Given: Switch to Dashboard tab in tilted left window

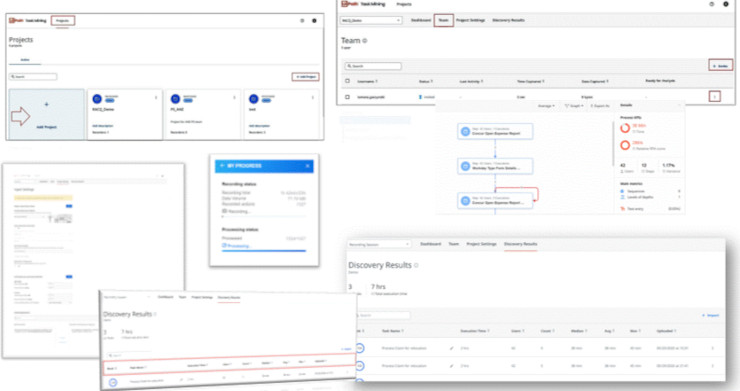Looking at the screenshot, I should coord(165,297).
